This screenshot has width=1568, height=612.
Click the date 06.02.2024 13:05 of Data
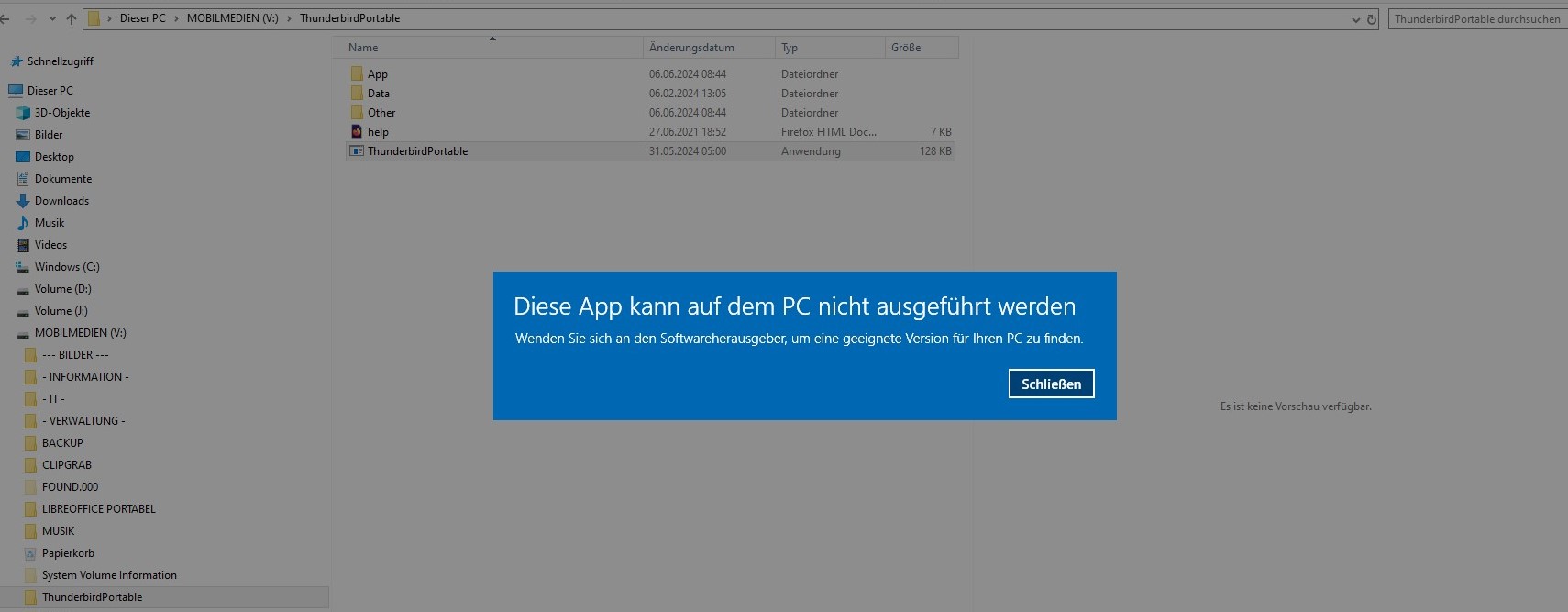coord(688,94)
